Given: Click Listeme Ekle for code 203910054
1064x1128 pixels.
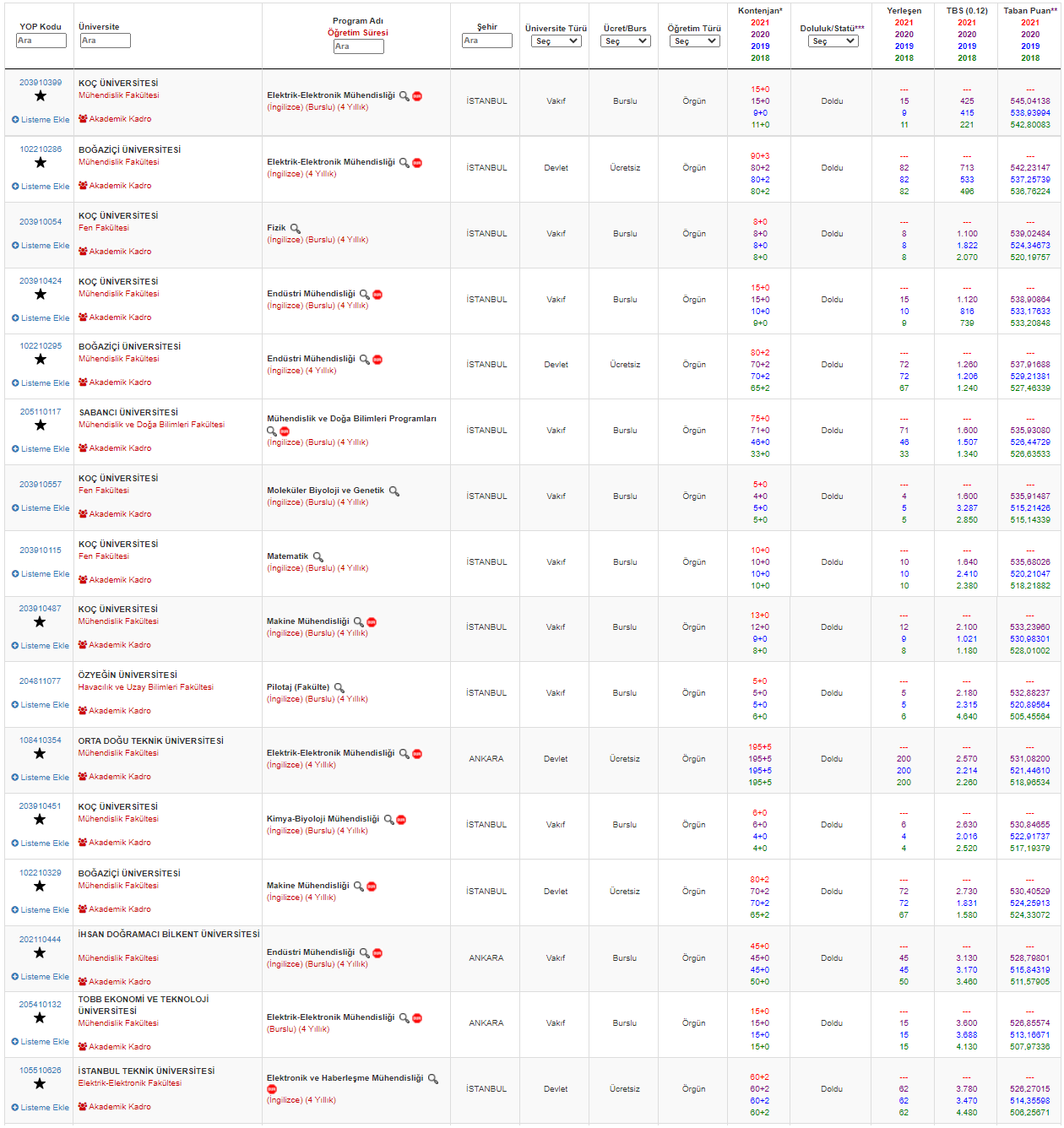Looking at the screenshot, I should [41, 246].
